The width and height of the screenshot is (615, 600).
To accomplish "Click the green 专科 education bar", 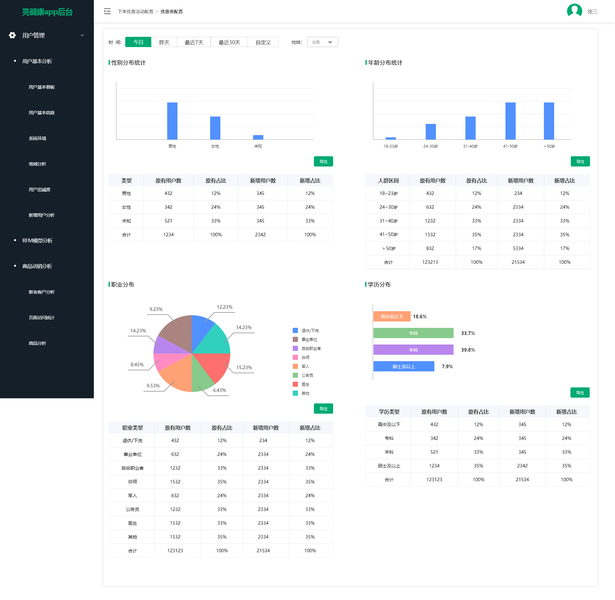I will point(413,333).
